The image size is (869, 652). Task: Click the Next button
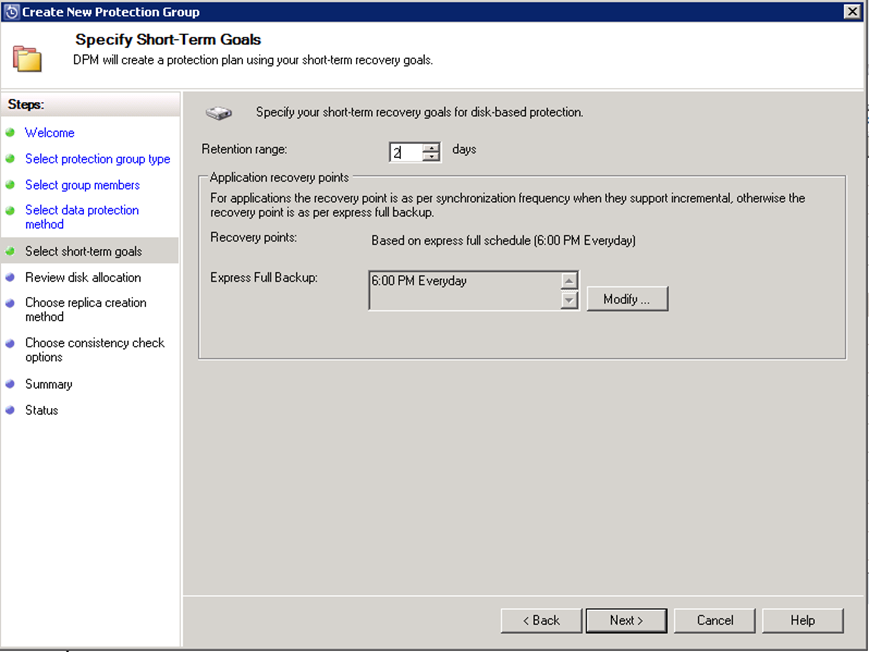pos(626,620)
